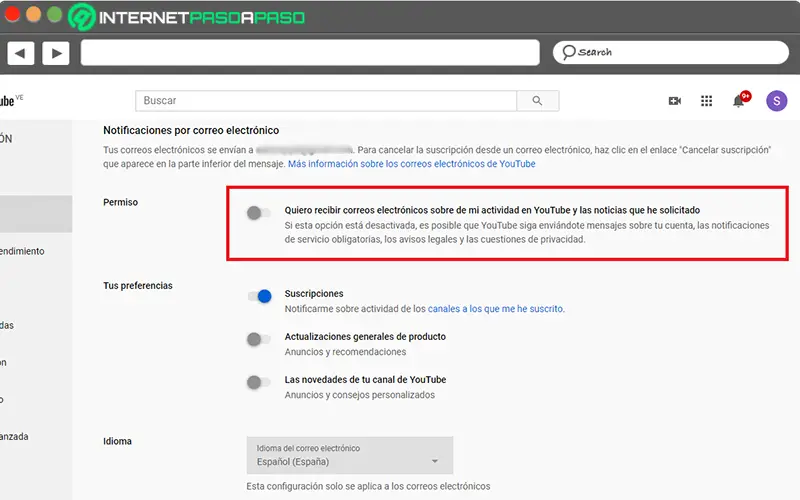
Task: Click the 'Permiso' section label
Action: pyautogui.click(x=120, y=202)
